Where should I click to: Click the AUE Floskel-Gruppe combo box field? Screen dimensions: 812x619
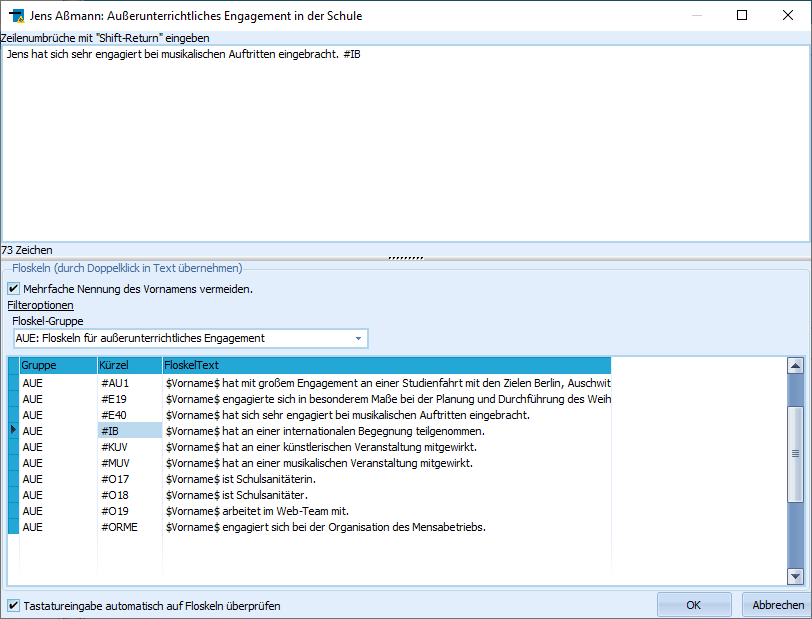point(191,338)
